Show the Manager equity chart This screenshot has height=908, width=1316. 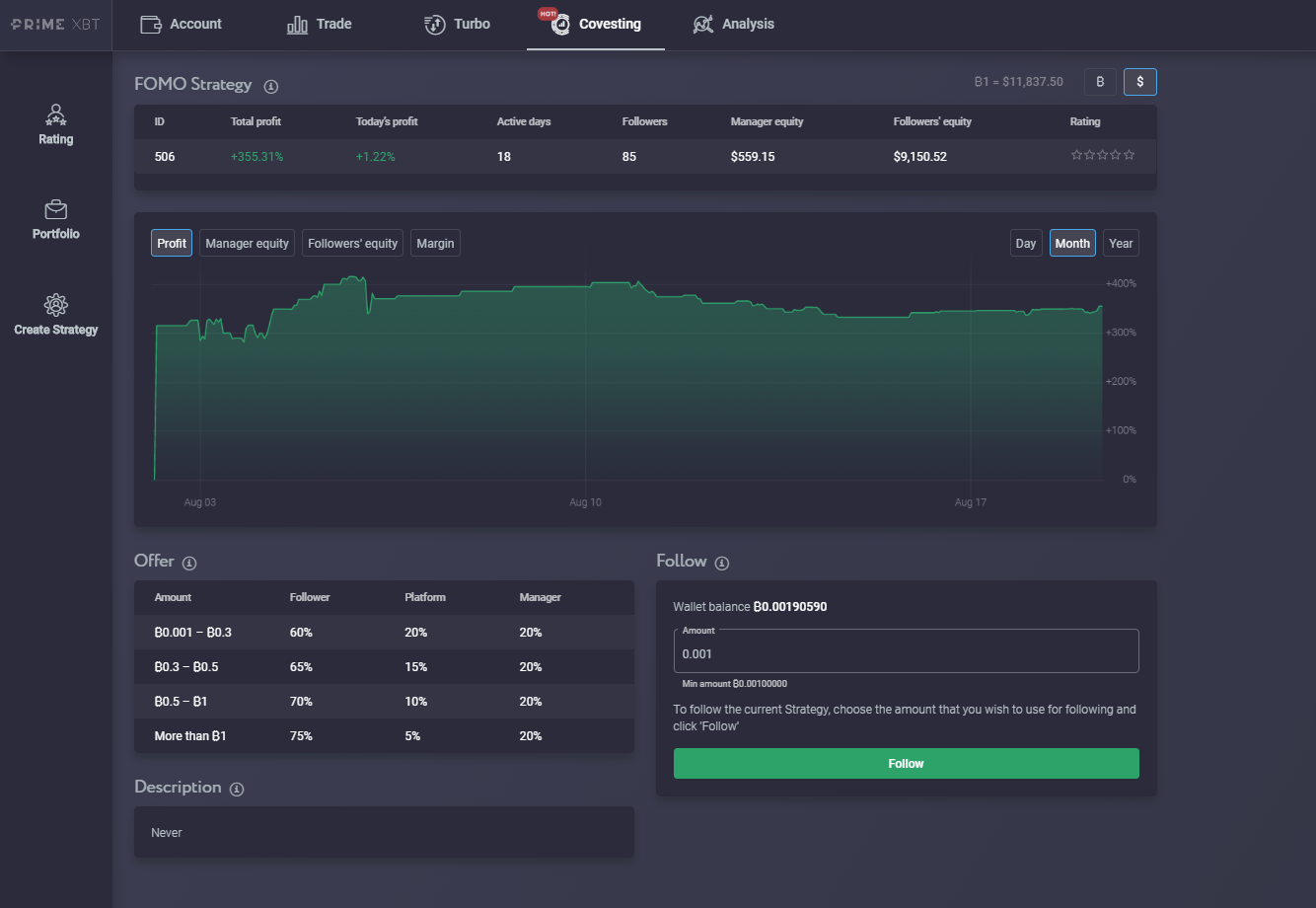pyautogui.click(x=247, y=243)
